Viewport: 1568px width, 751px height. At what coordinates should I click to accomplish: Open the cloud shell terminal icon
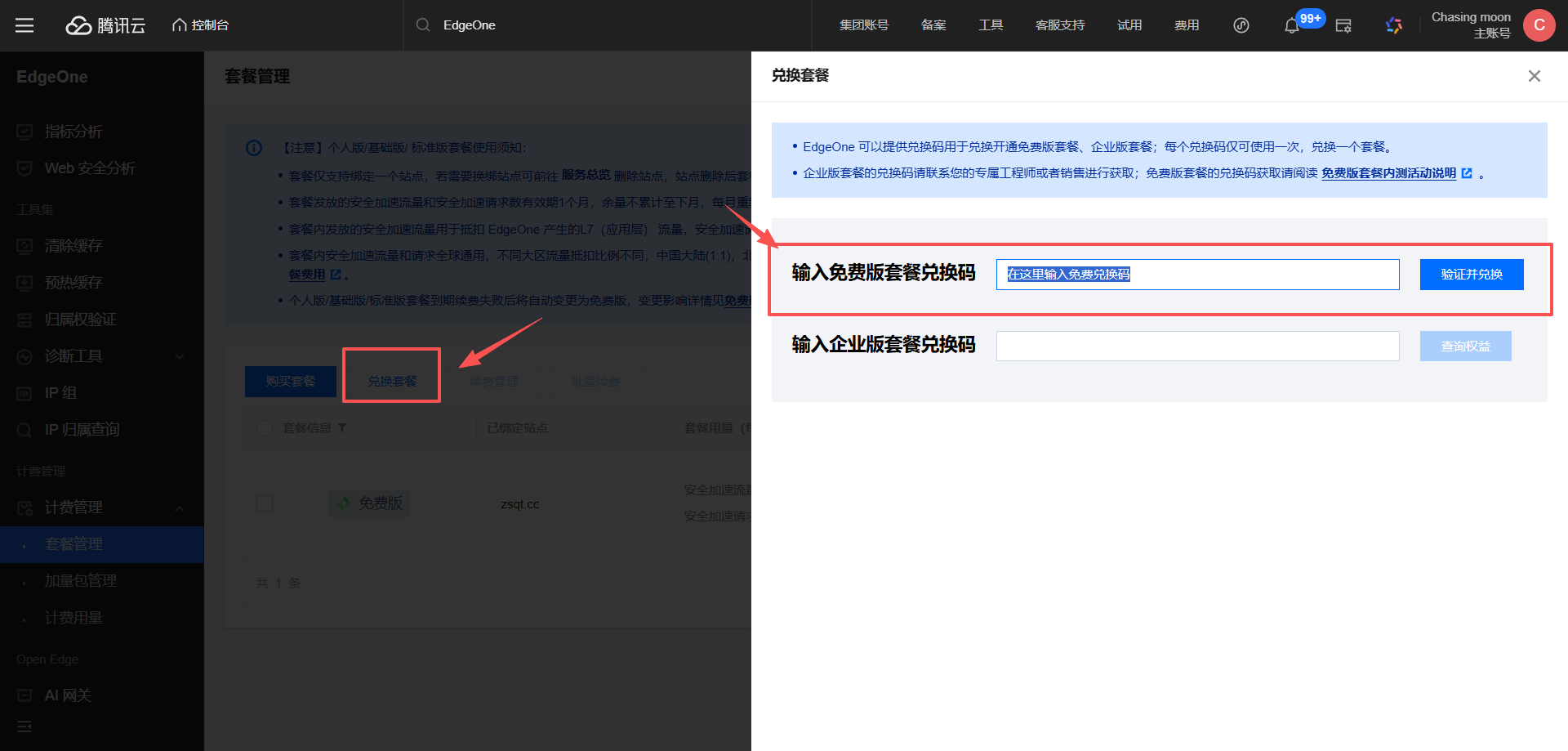1343,25
